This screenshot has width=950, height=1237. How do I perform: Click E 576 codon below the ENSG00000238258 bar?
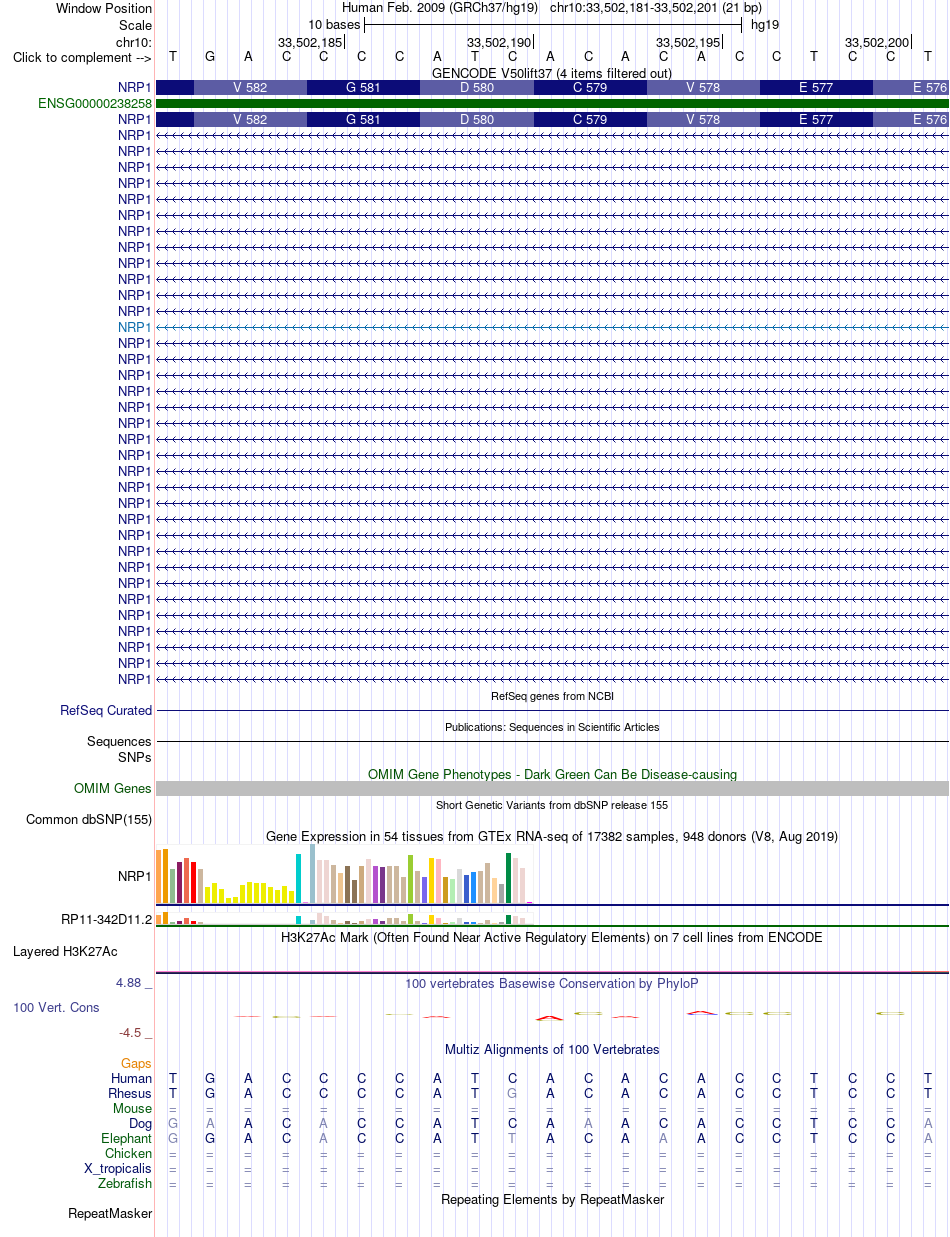tap(911, 120)
